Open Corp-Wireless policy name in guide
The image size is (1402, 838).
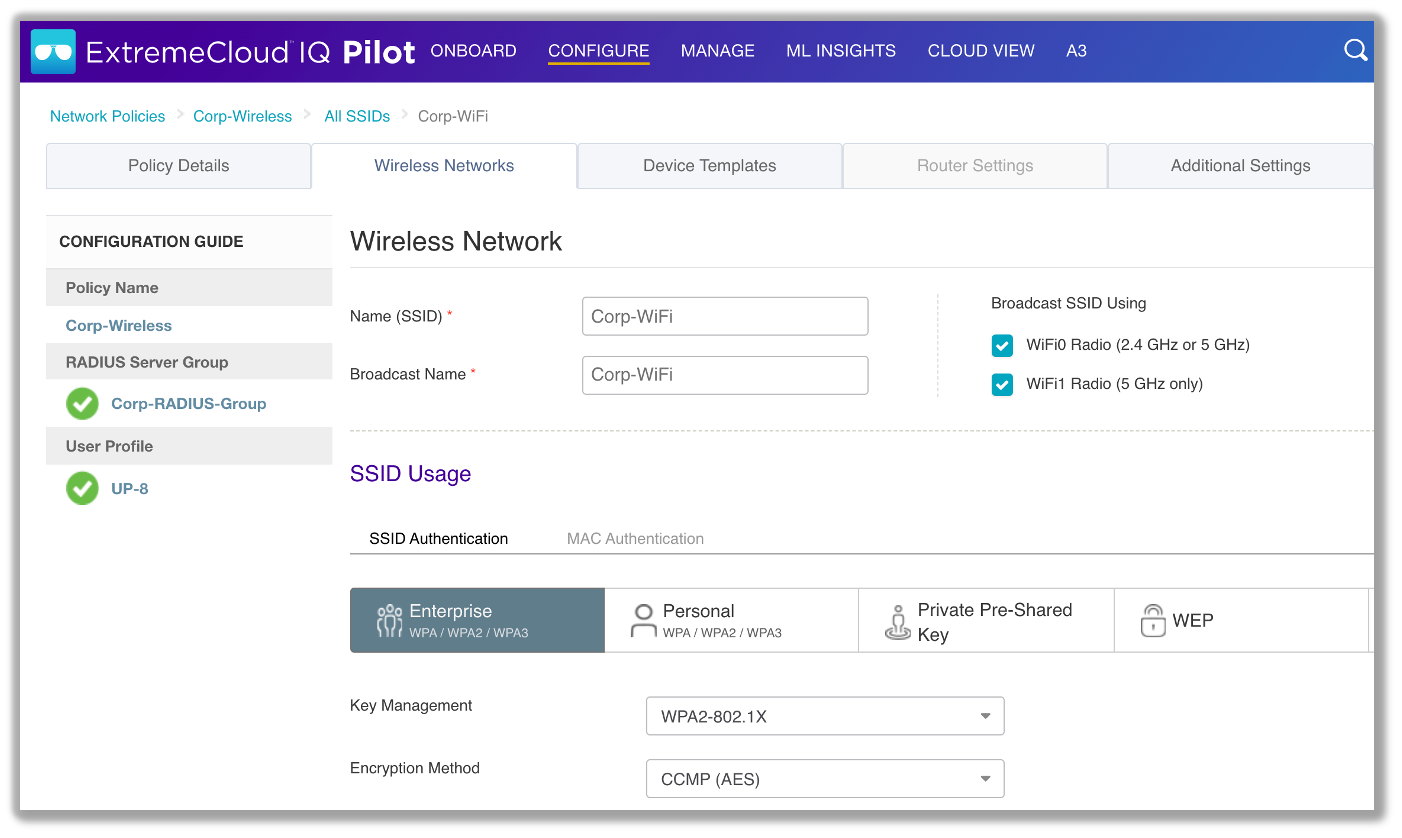pos(119,326)
